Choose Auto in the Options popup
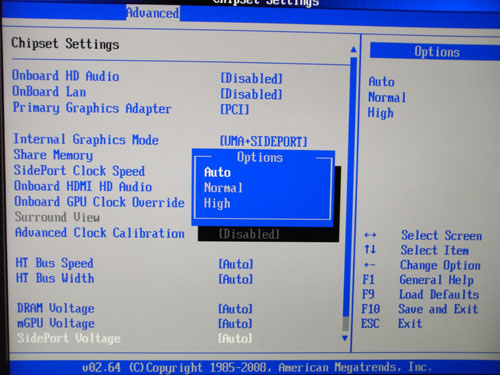The width and height of the screenshot is (500, 375). [217, 172]
